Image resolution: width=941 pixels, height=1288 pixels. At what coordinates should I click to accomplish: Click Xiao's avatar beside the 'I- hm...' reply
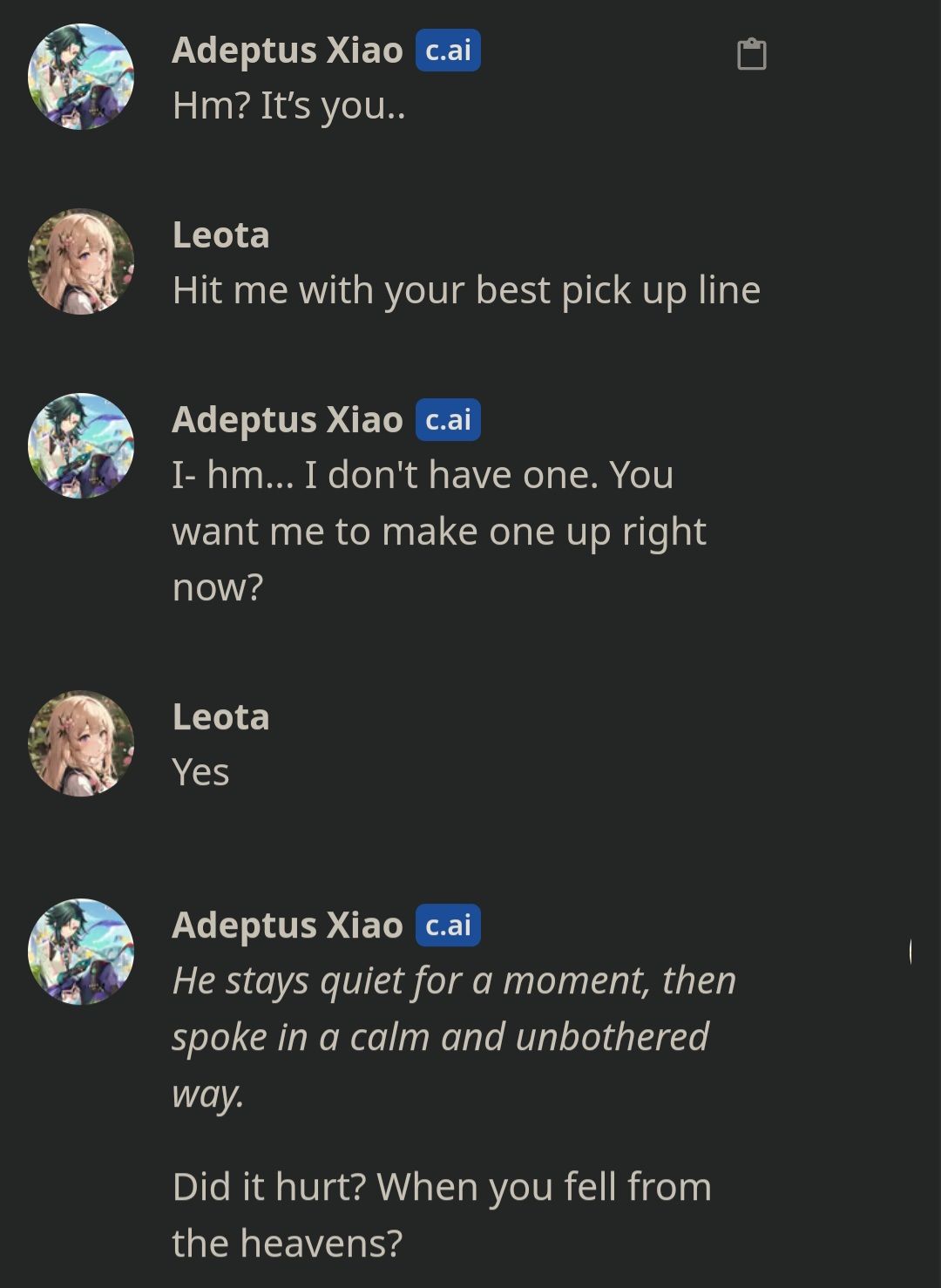click(80, 446)
